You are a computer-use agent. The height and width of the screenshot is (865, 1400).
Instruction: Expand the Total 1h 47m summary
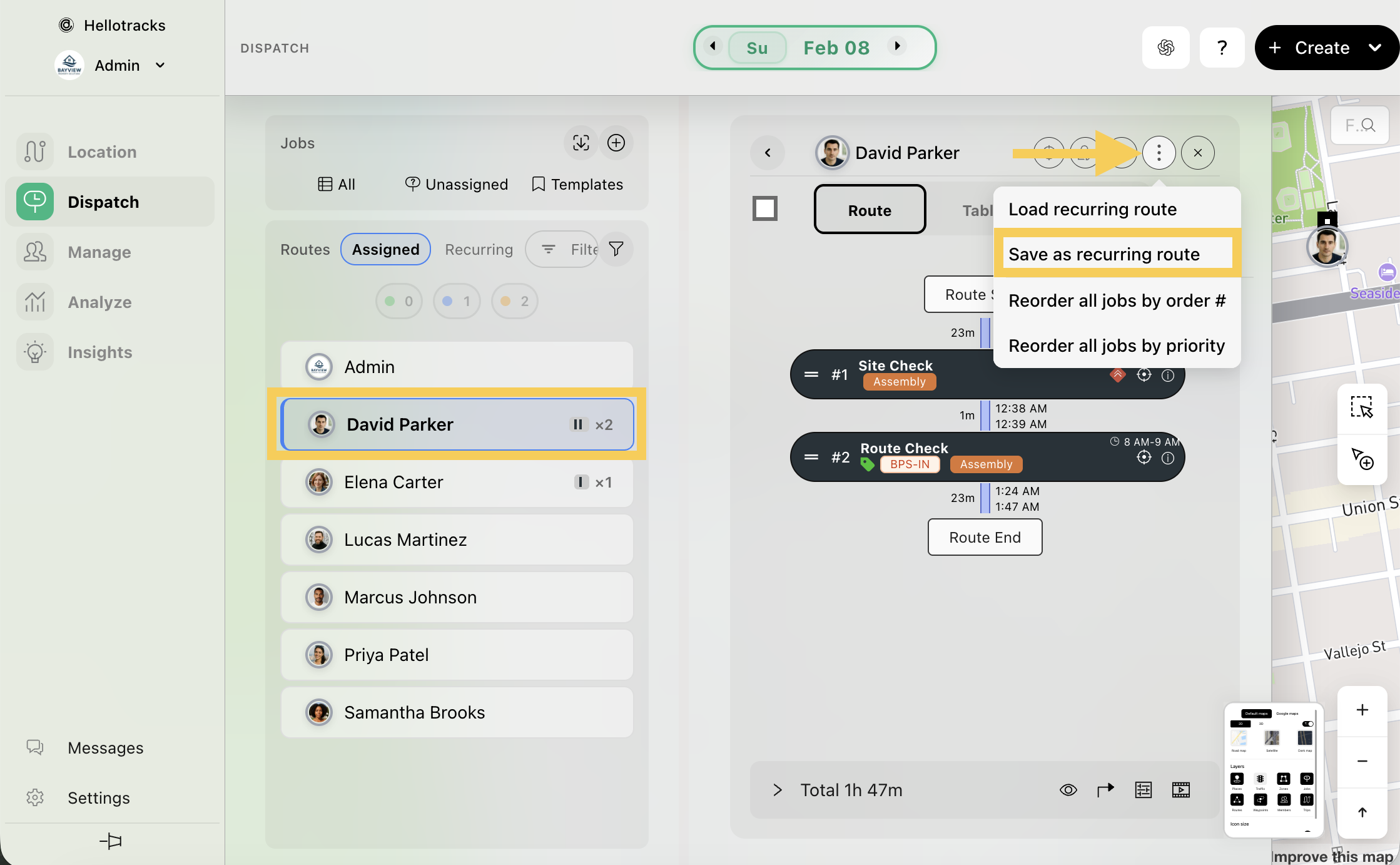(777, 790)
